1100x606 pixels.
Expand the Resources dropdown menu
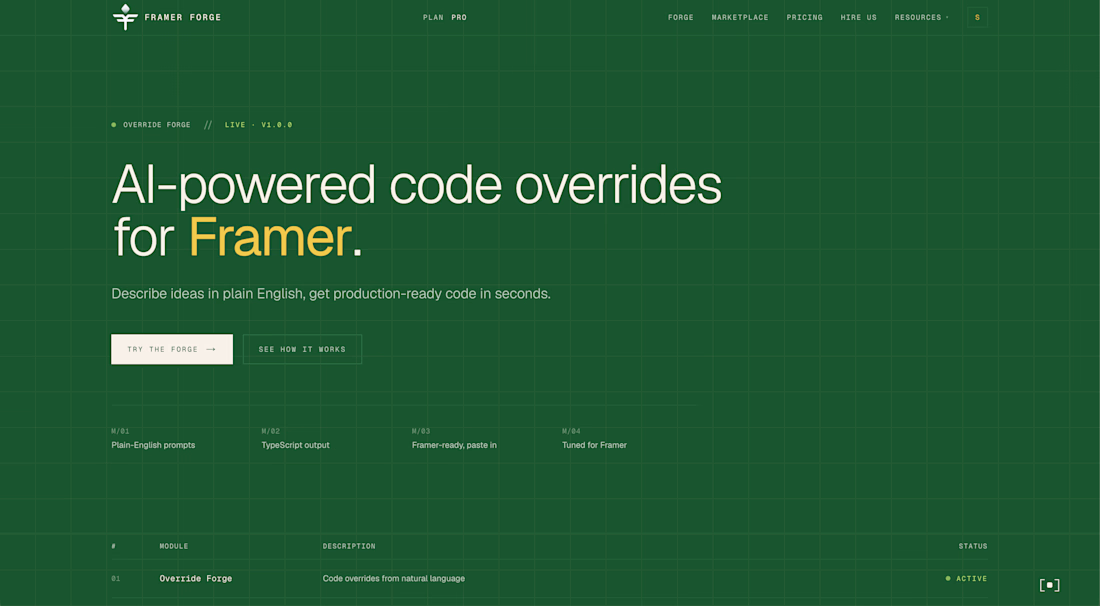click(921, 18)
